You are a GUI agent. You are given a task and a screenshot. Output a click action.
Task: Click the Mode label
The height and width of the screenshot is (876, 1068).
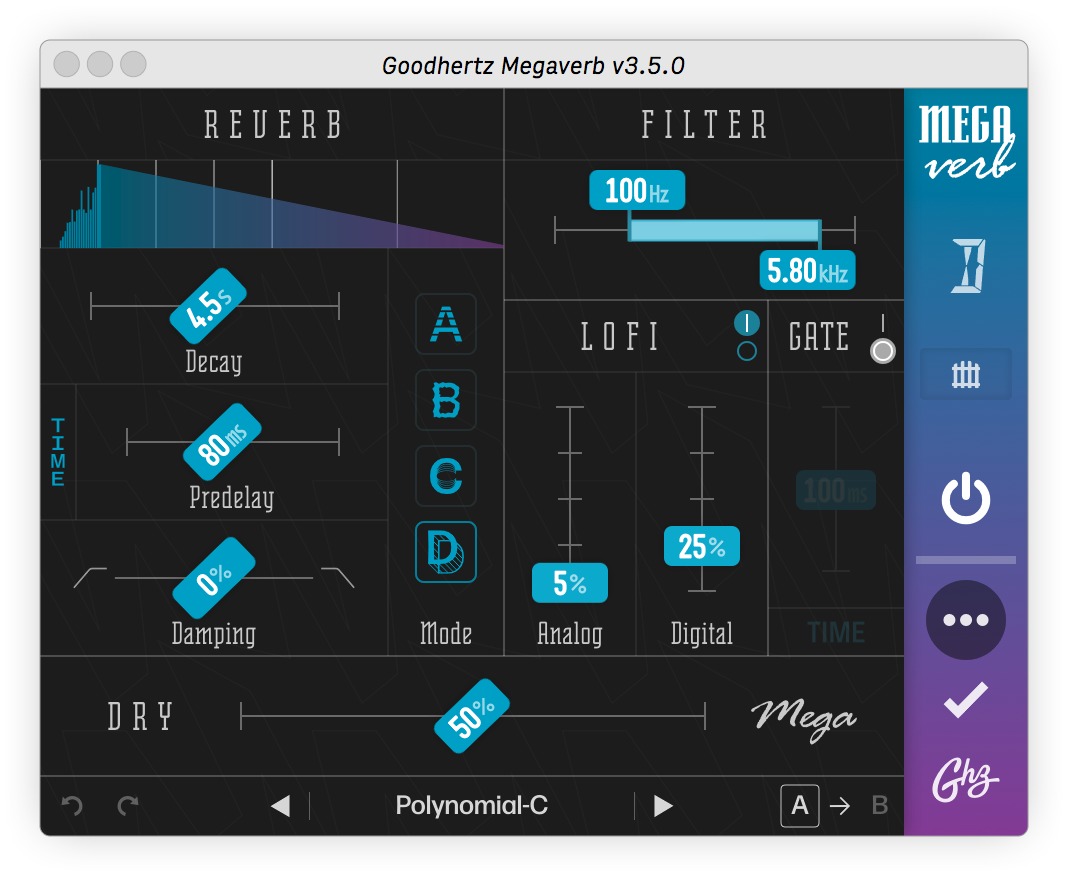(x=446, y=633)
